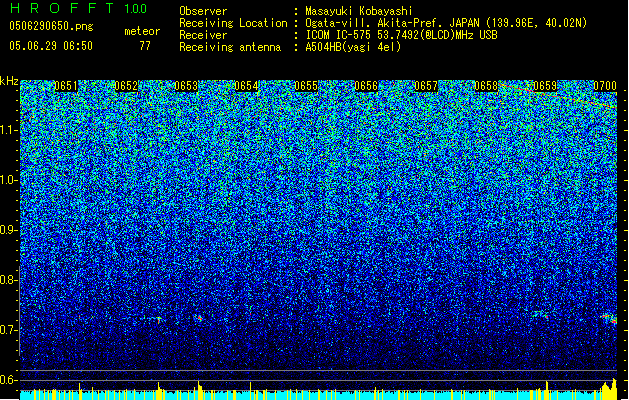Click the 0.8 kHz axis label
The image size is (629, 400).
8,280
